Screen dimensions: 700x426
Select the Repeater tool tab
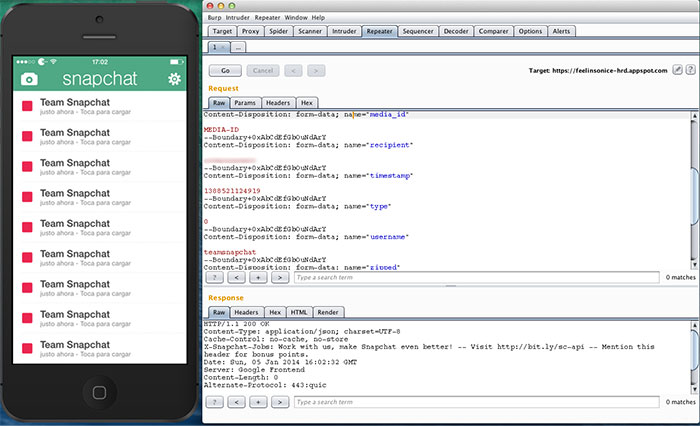379,31
